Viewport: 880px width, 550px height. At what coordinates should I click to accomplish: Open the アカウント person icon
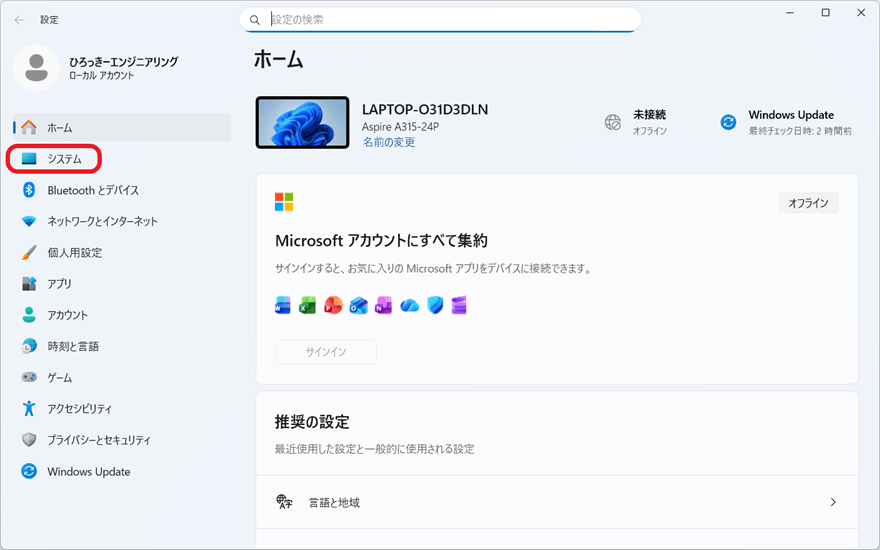tap(29, 315)
